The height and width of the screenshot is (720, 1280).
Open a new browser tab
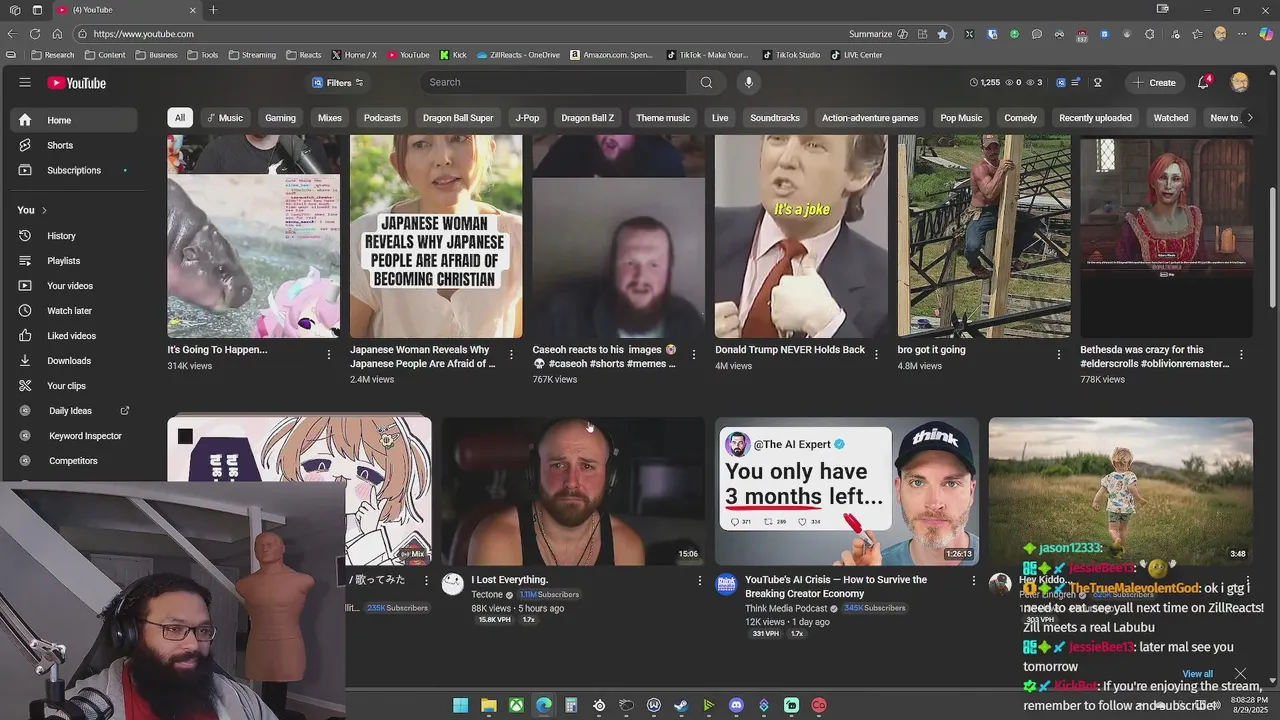213,10
